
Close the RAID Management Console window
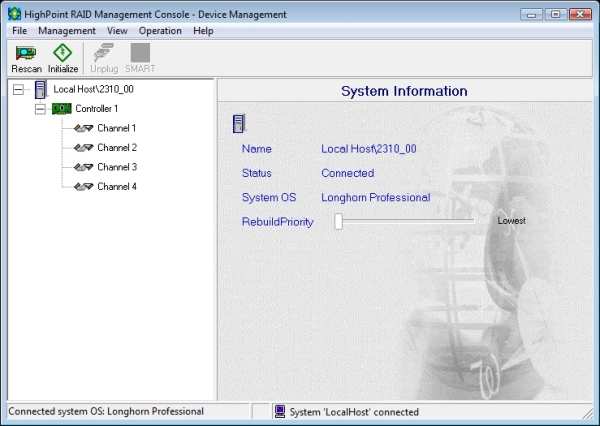(580, 15)
